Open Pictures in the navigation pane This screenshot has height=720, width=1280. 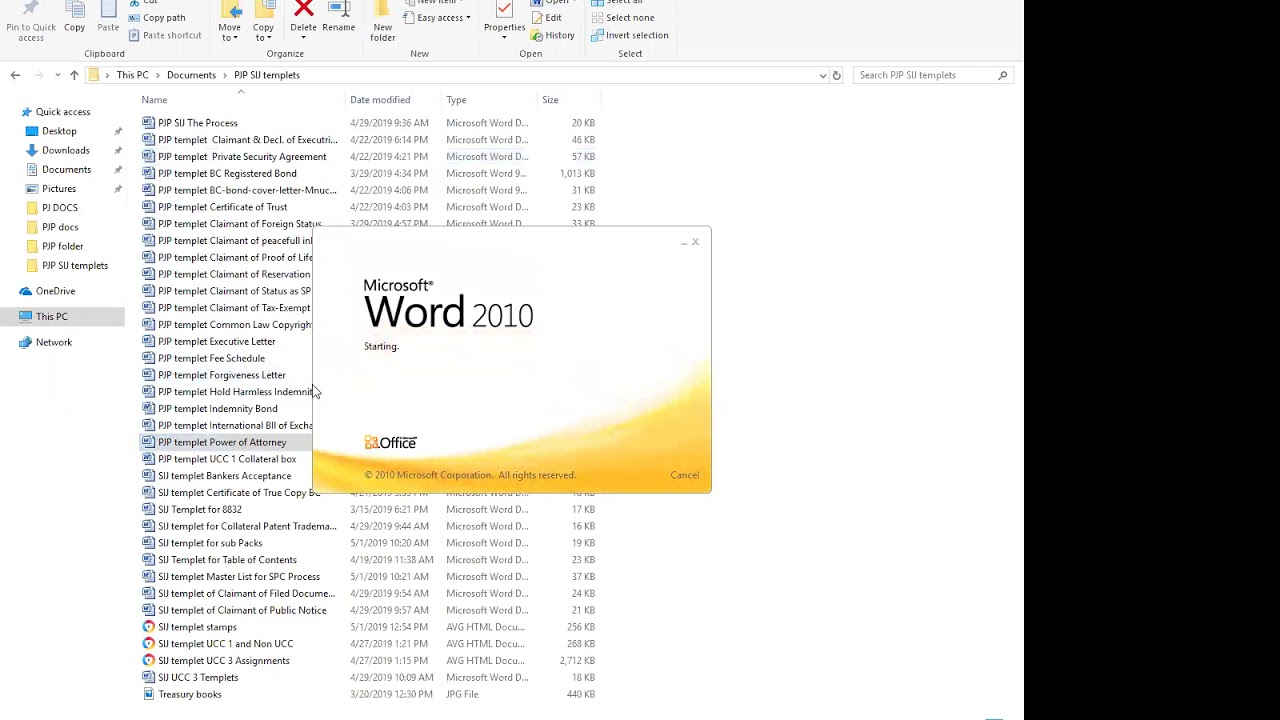[x=59, y=188]
